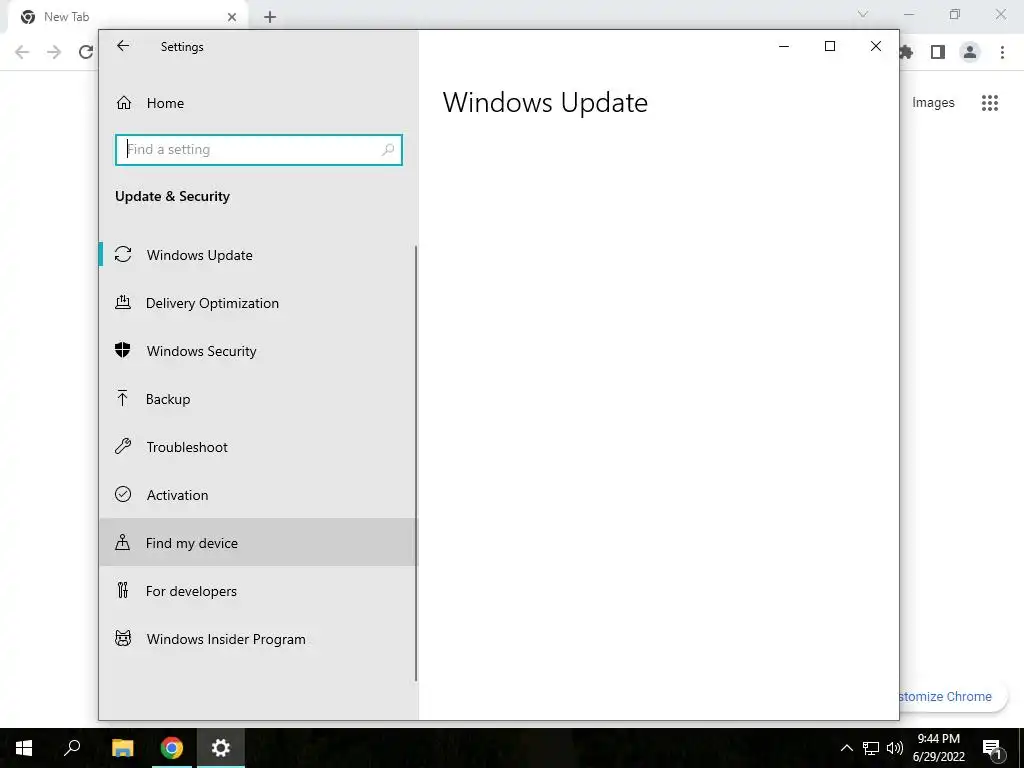This screenshot has width=1024, height=768.
Task: Switch to Chrome from taskbar
Action: click(x=172, y=748)
